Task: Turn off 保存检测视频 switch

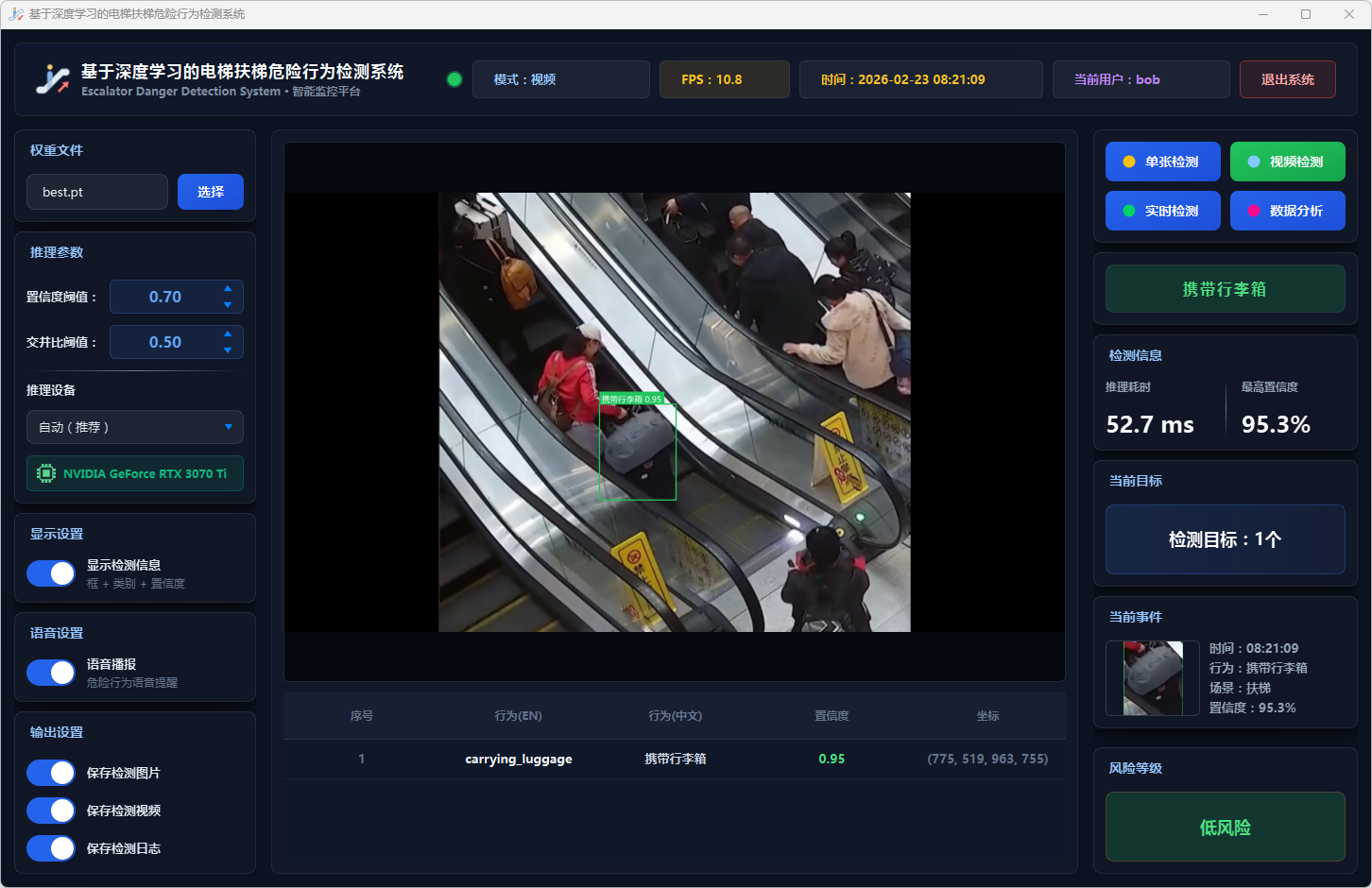Action: click(51, 811)
